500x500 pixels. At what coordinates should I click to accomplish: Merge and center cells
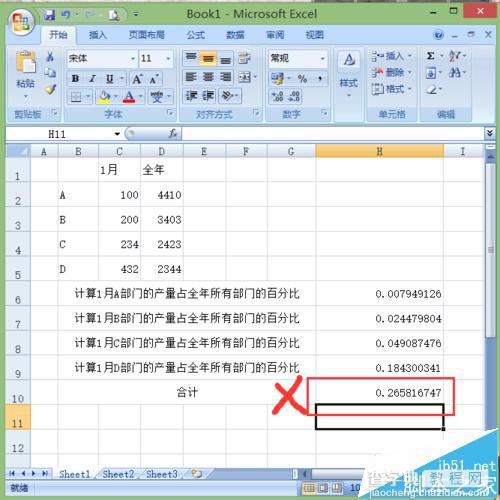[x=245, y=77]
